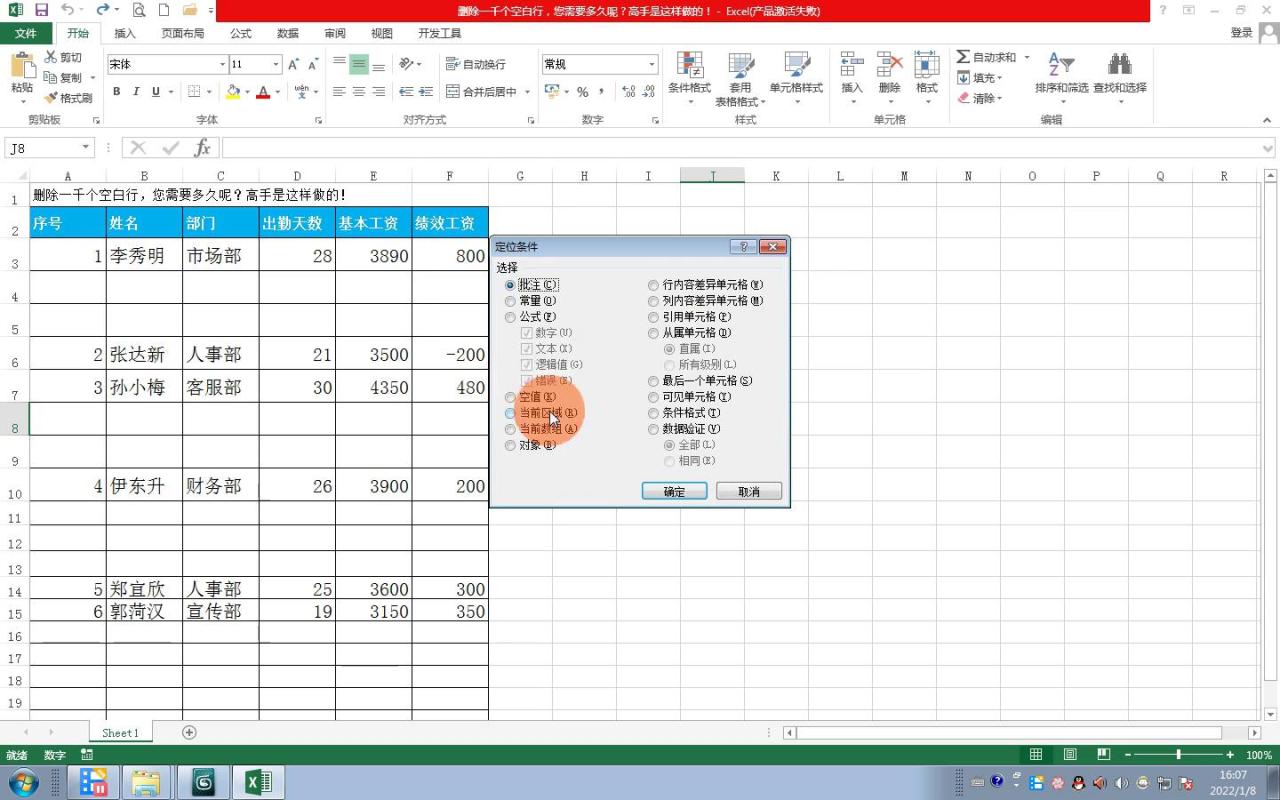Viewport: 1280px width, 800px height.
Task: Click the zoom in plus button
Action: click(1230, 755)
